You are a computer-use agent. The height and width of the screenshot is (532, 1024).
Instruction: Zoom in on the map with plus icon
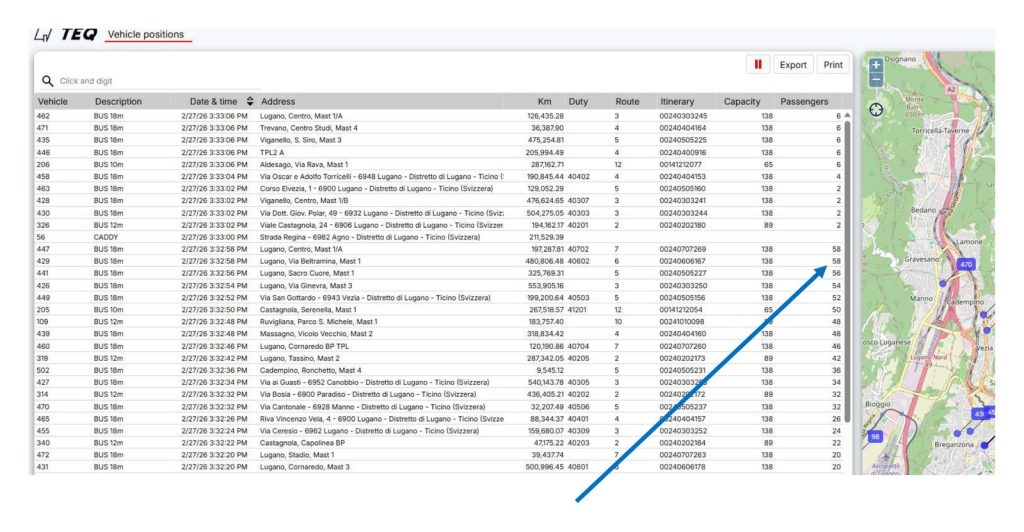(876, 65)
